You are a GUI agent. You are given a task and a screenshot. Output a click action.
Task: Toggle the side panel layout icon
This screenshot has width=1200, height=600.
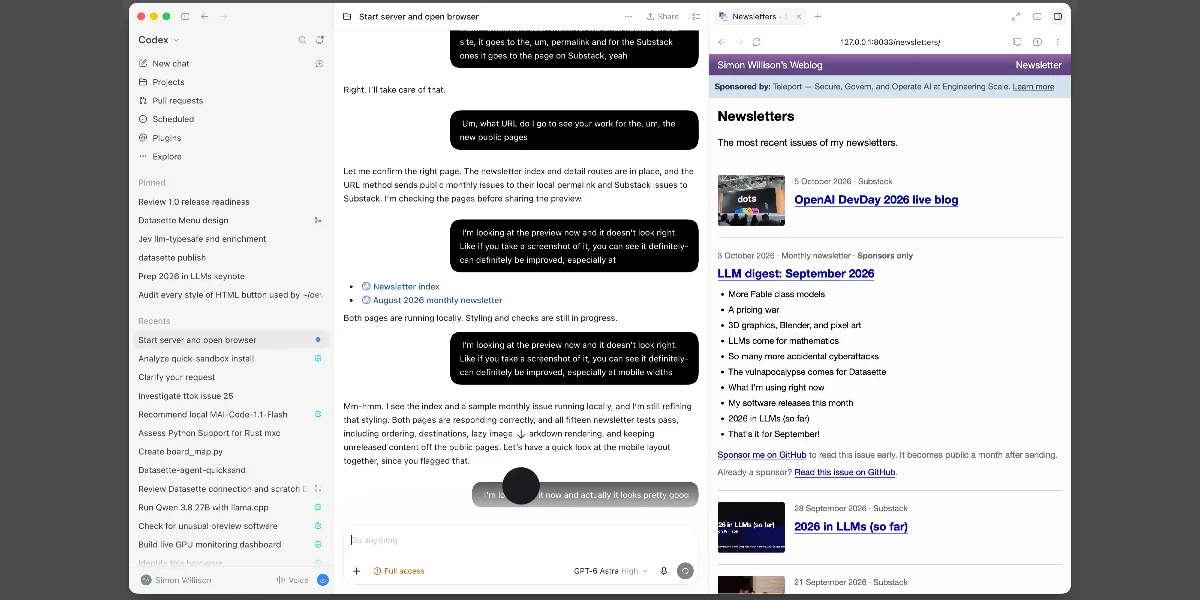click(1058, 16)
